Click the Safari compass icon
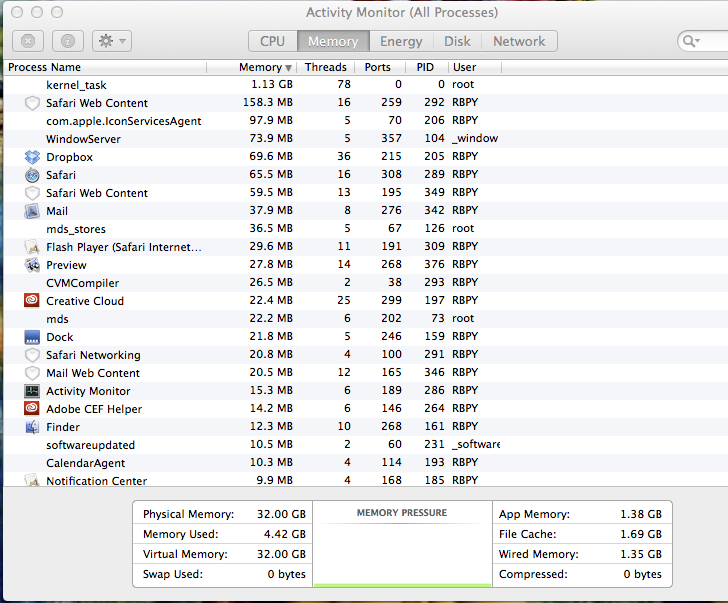 click(31, 175)
